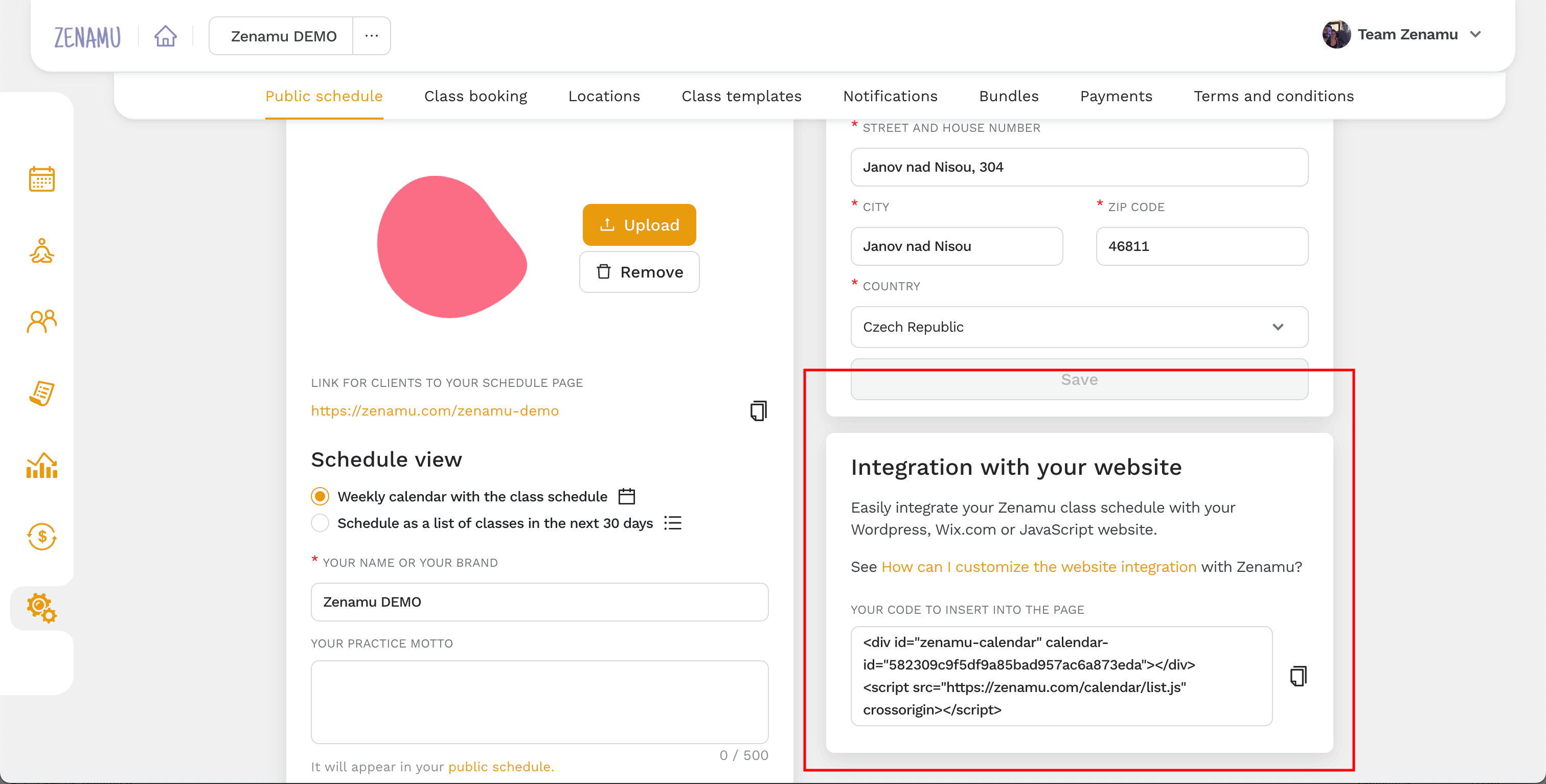
Task: Click the ZIP code input field
Action: [1201, 246]
